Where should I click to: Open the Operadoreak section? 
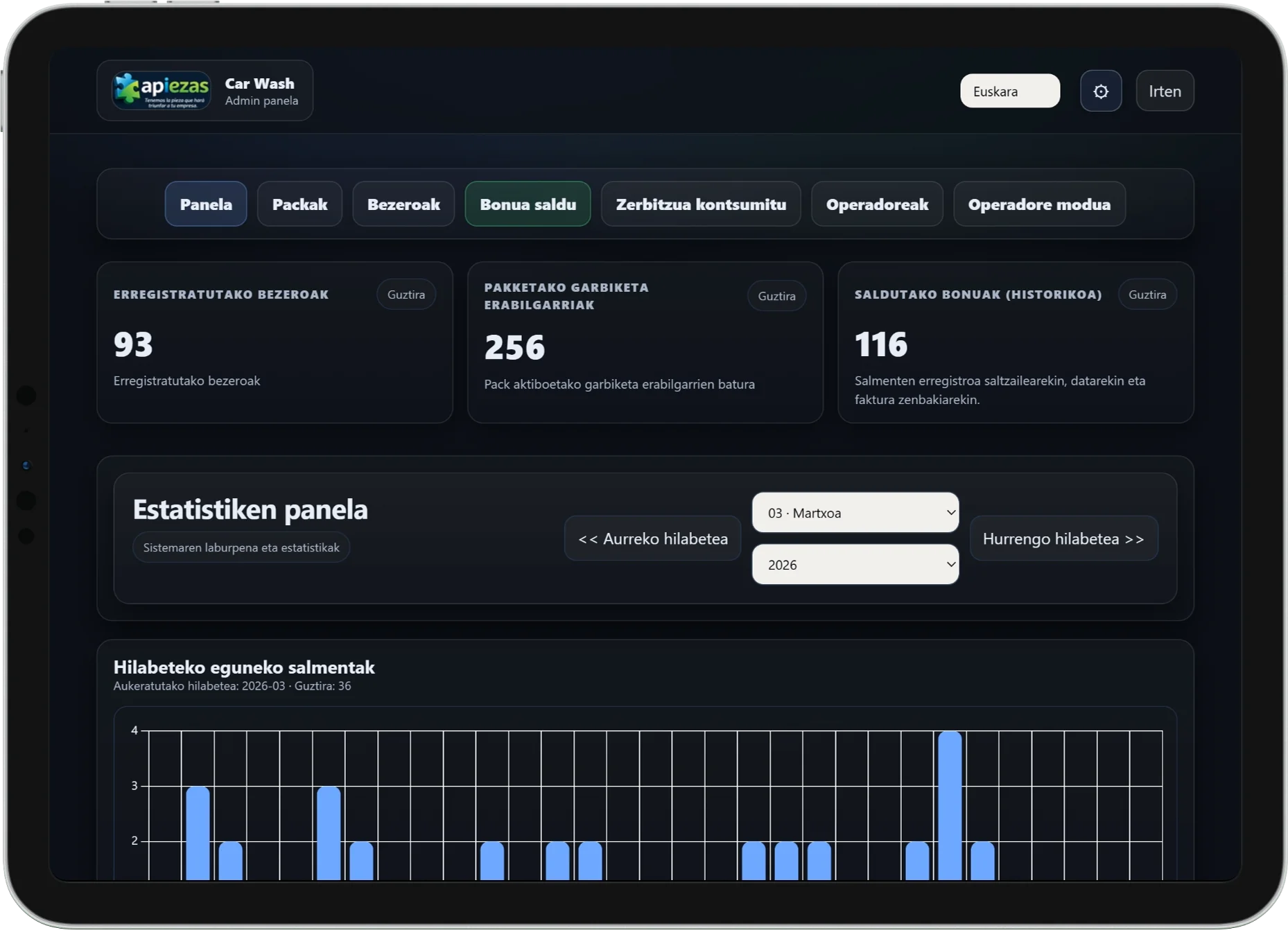[877, 204]
